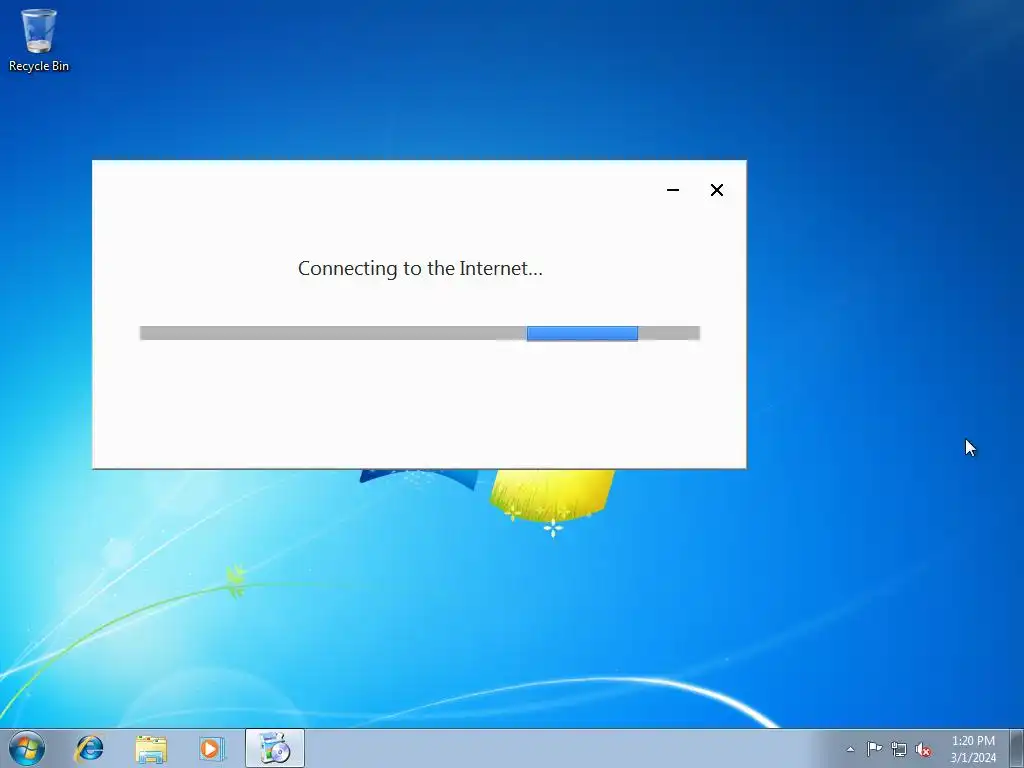Select the installer setup taskbar button
1024x768 pixels.
pyautogui.click(x=275, y=748)
